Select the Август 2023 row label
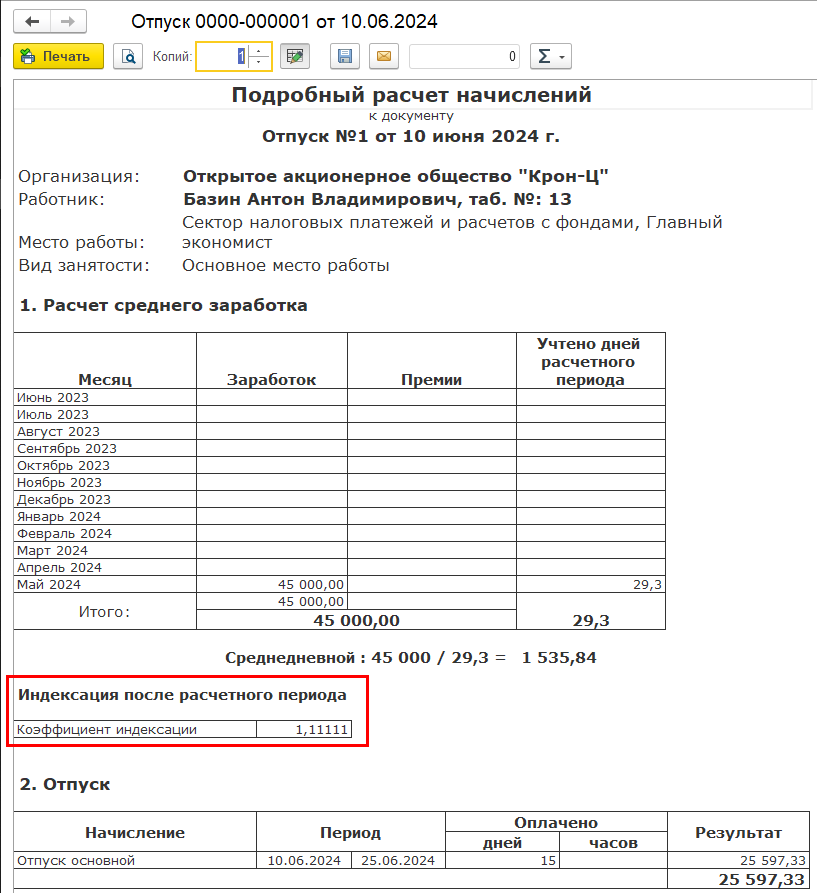The width and height of the screenshot is (817, 893). (105, 432)
